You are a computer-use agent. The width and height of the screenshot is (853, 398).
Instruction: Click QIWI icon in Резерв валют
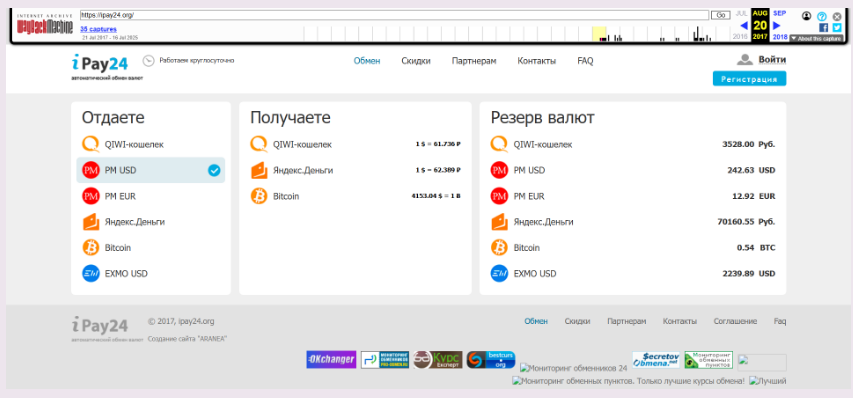pos(499,145)
